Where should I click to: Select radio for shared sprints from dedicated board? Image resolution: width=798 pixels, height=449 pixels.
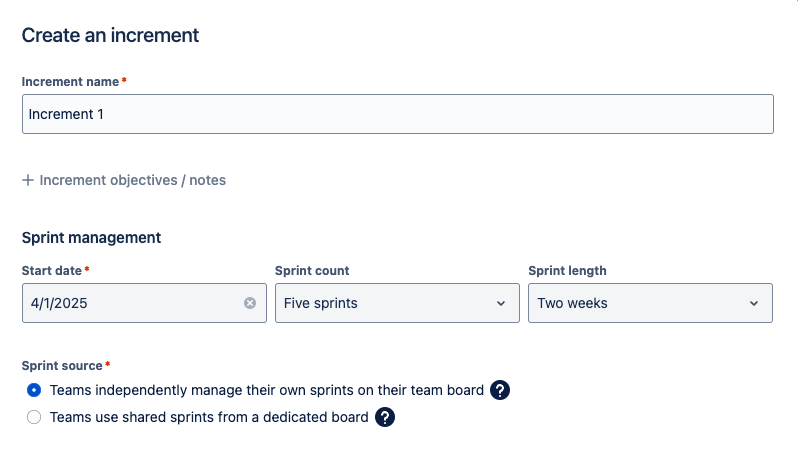pyautogui.click(x=34, y=417)
